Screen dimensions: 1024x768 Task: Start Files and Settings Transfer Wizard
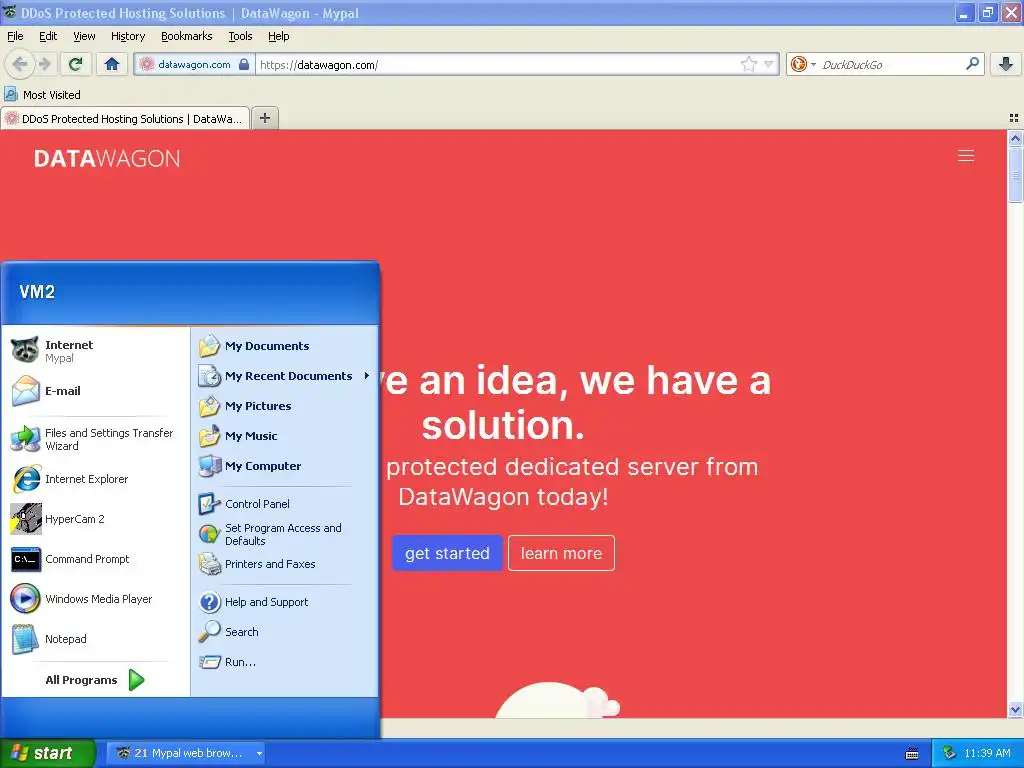pos(95,440)
